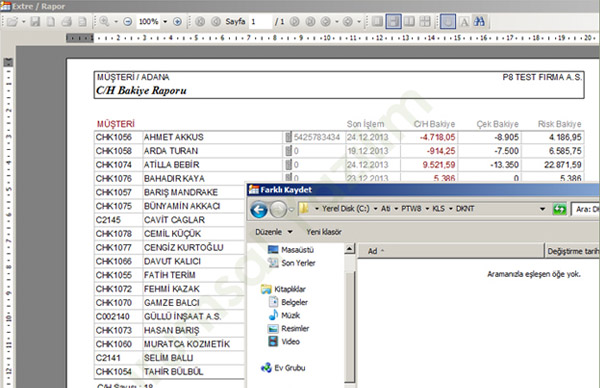Screen dimensions: 600x388
Task: Sort by Değiştirme tarihi column header
Action: click(x=572, y=251)
